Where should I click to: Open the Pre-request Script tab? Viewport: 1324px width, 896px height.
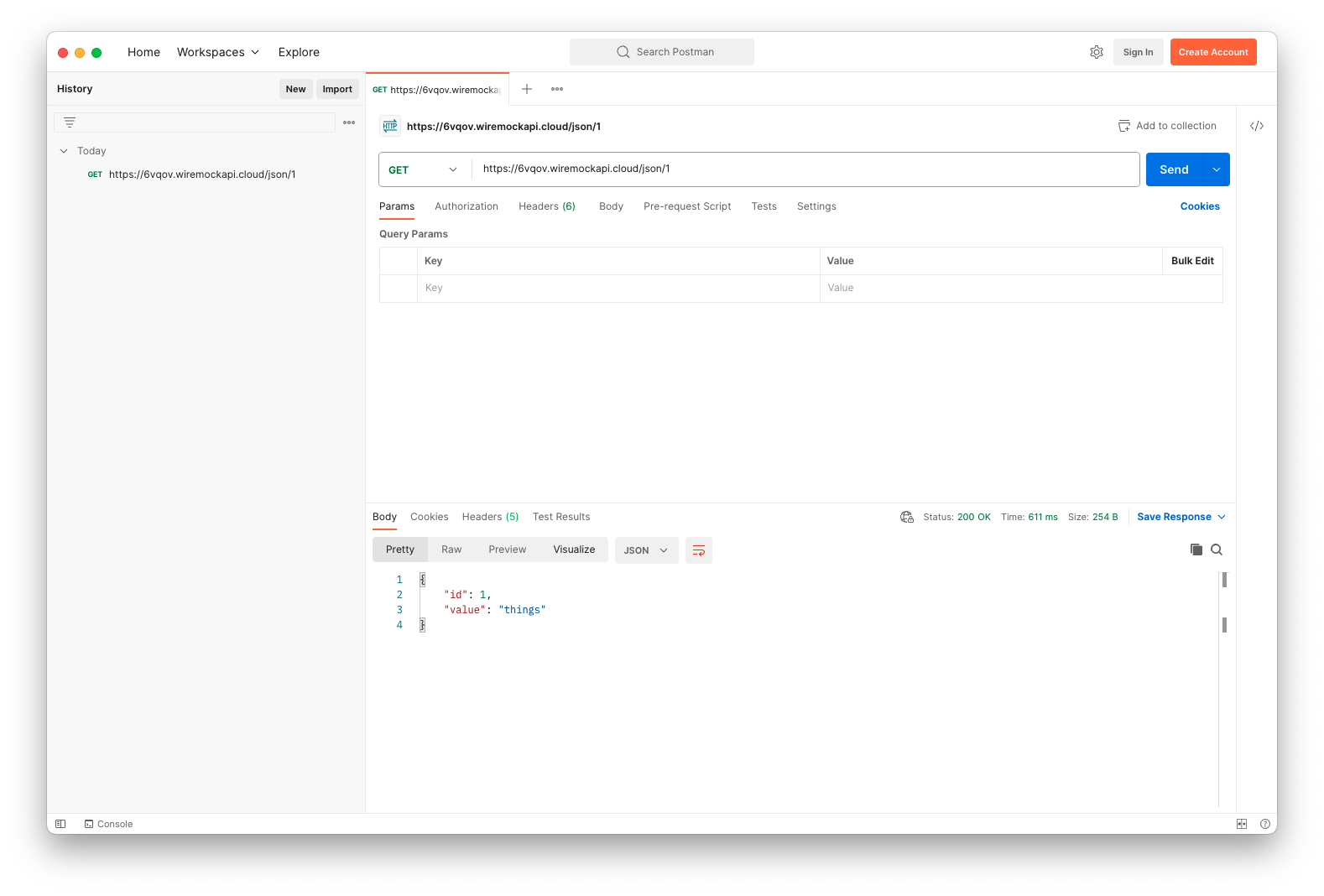687,206
